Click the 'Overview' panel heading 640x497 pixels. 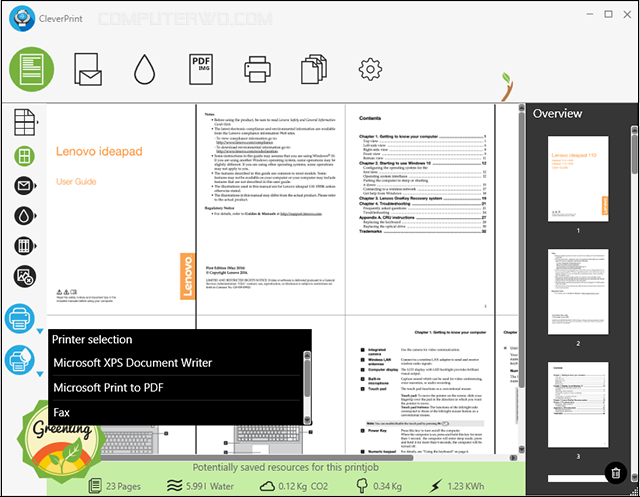coord(557,113)
